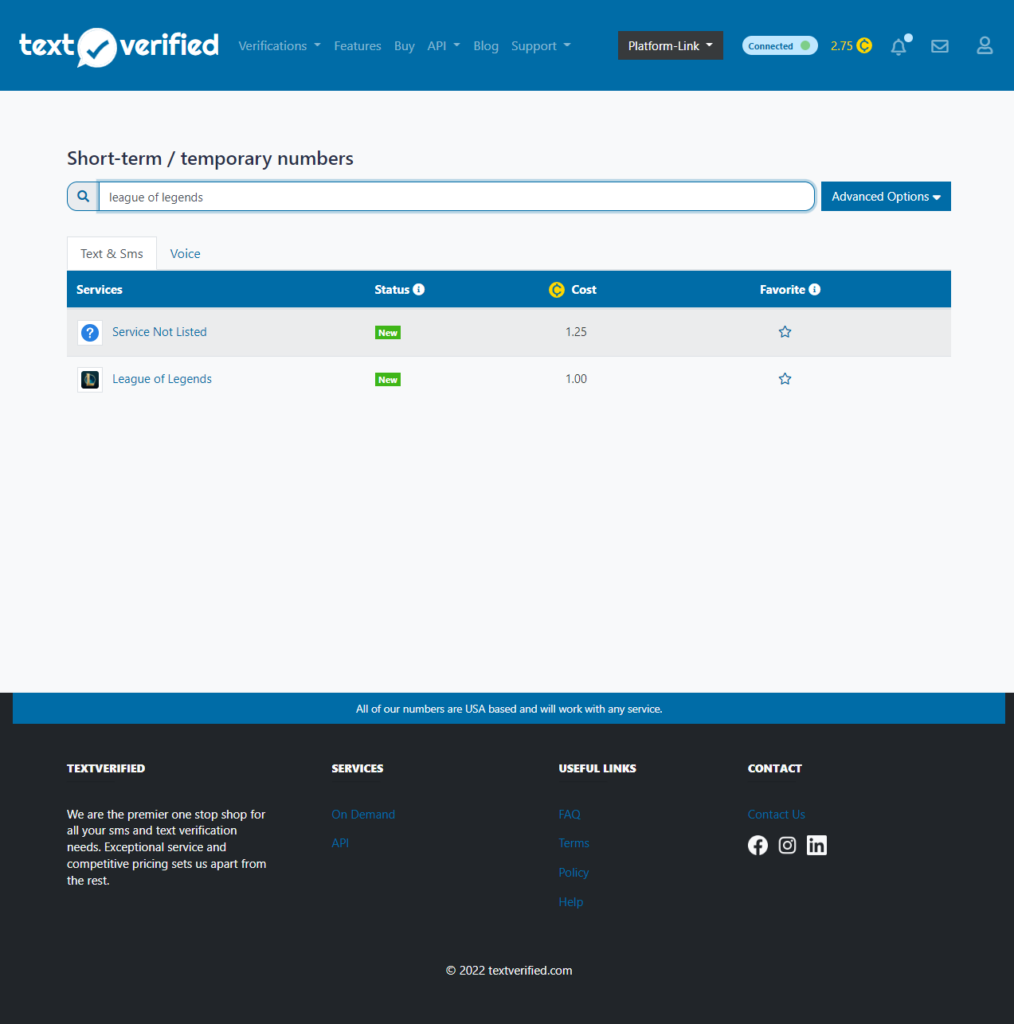Image resolution: width=1014 pixels, height=1024 pixels.
Task: Toggle the Connected status switch
Action: pyautogui.click(x=780, y=46)
